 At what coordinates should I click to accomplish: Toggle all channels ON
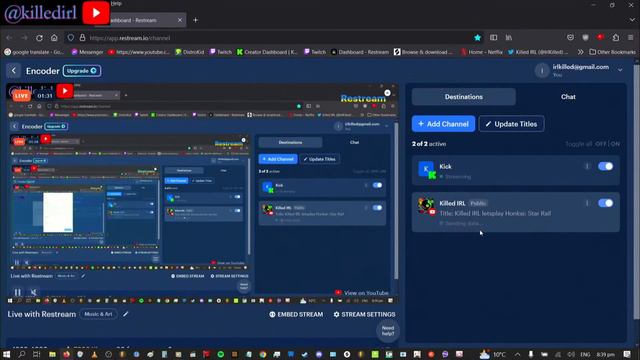point(615,144)
